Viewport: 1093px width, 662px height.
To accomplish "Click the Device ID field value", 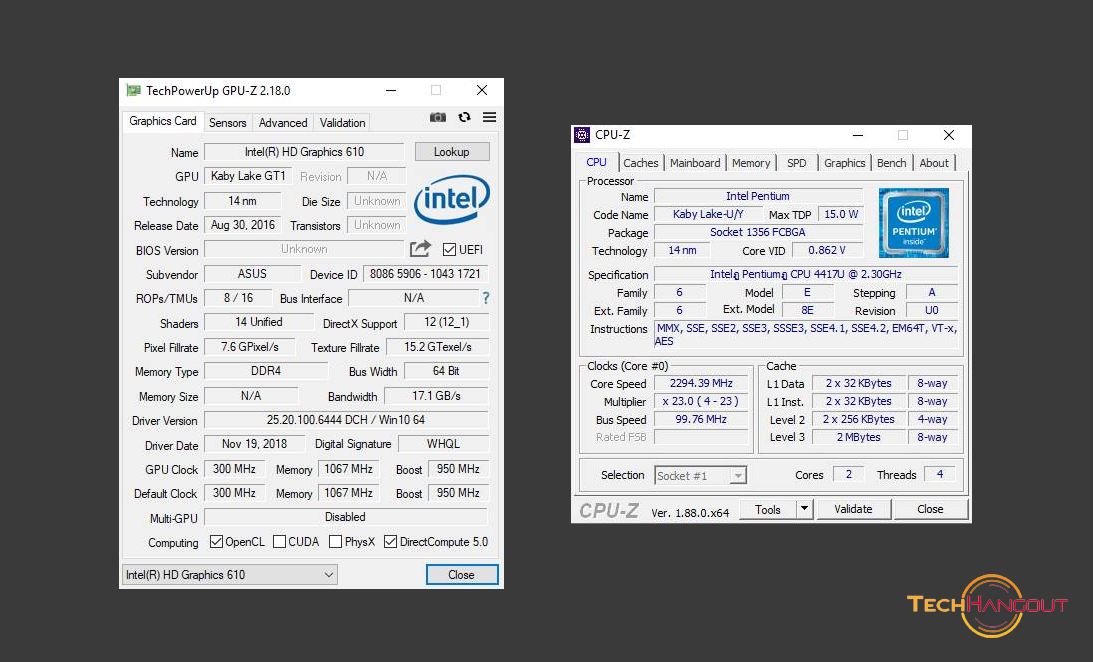I will click(425, 274).
